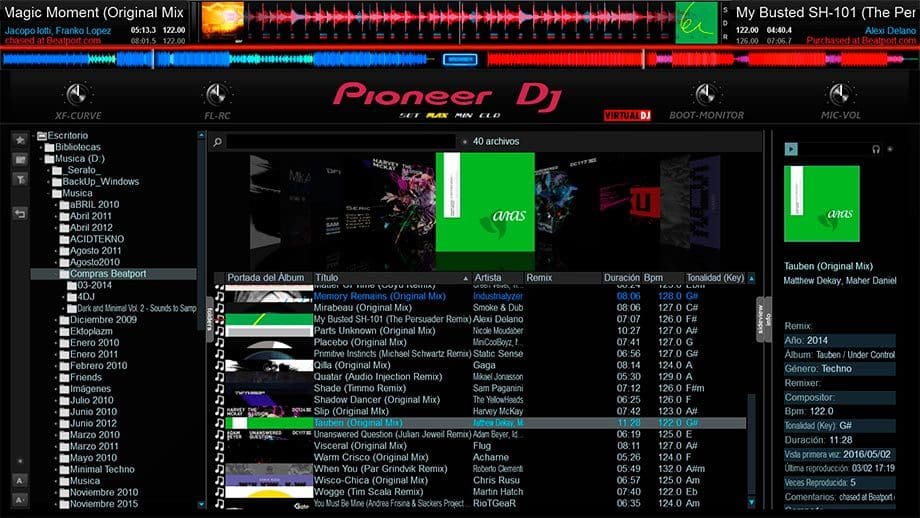Select the MAX window mode
Image resolution: width=920 pixels, height=518 pixels.
click(x=437, y=116)
